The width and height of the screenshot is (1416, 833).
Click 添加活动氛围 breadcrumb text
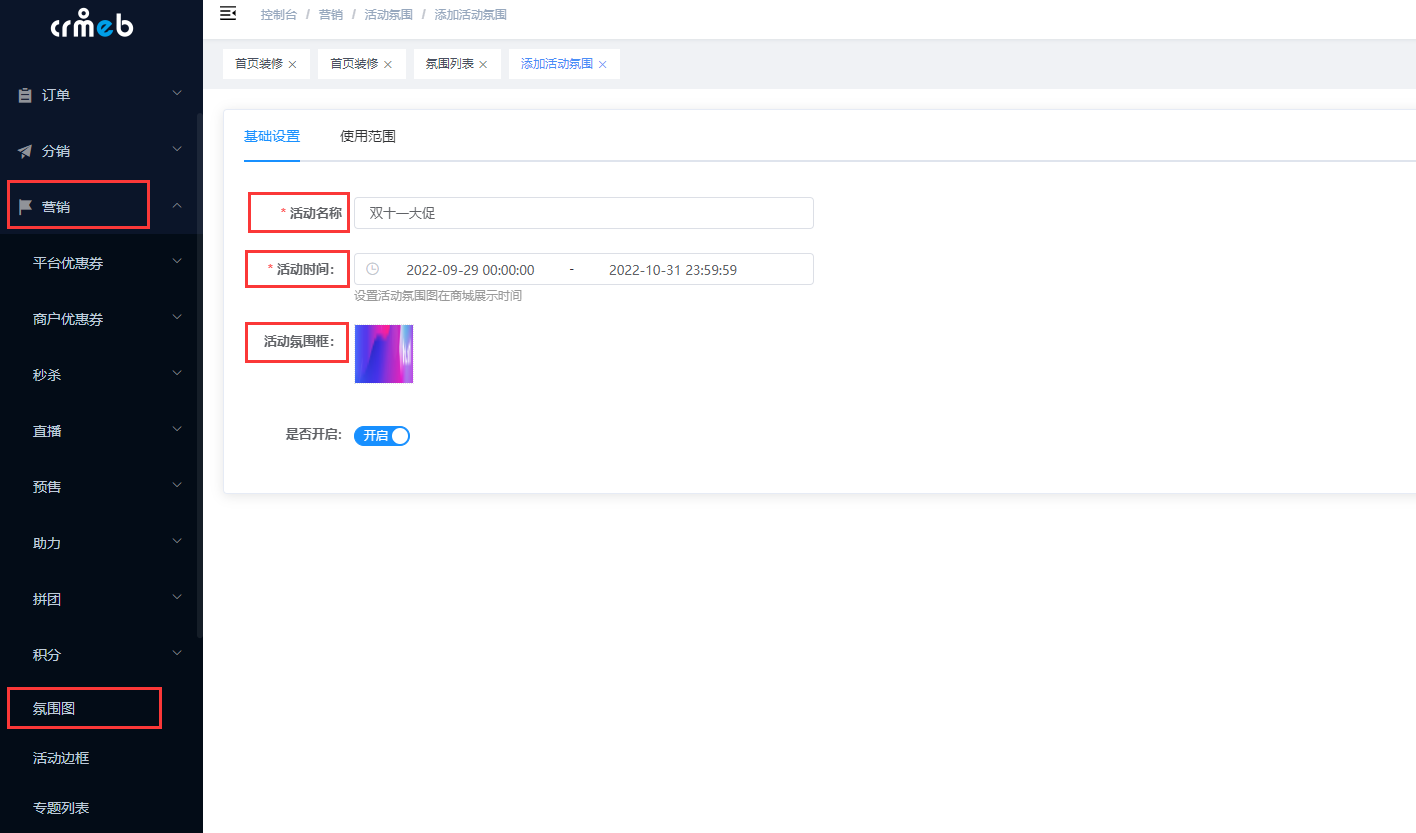471,15
